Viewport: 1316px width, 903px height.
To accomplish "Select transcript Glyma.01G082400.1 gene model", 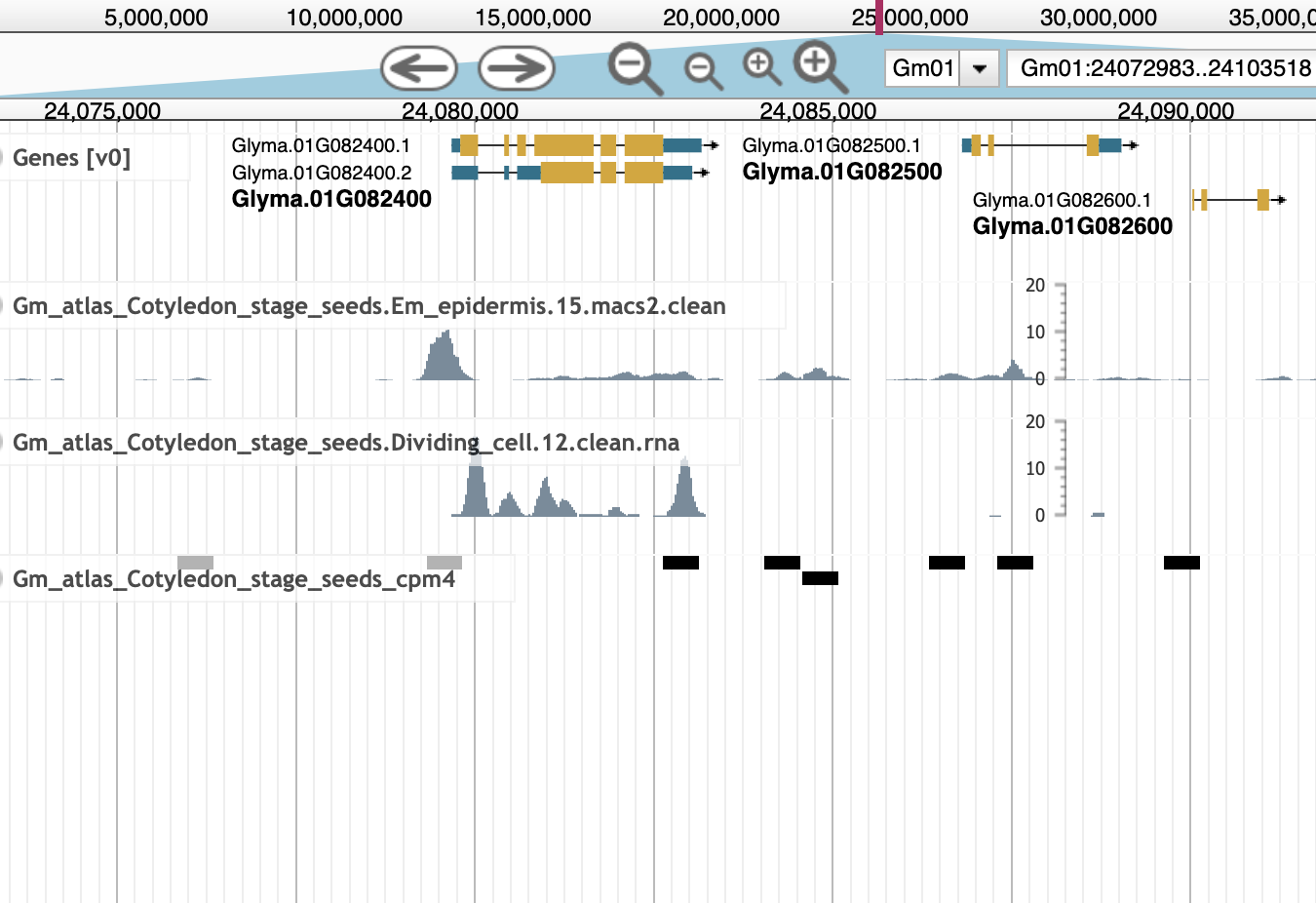I will click(x=585, y=145).
